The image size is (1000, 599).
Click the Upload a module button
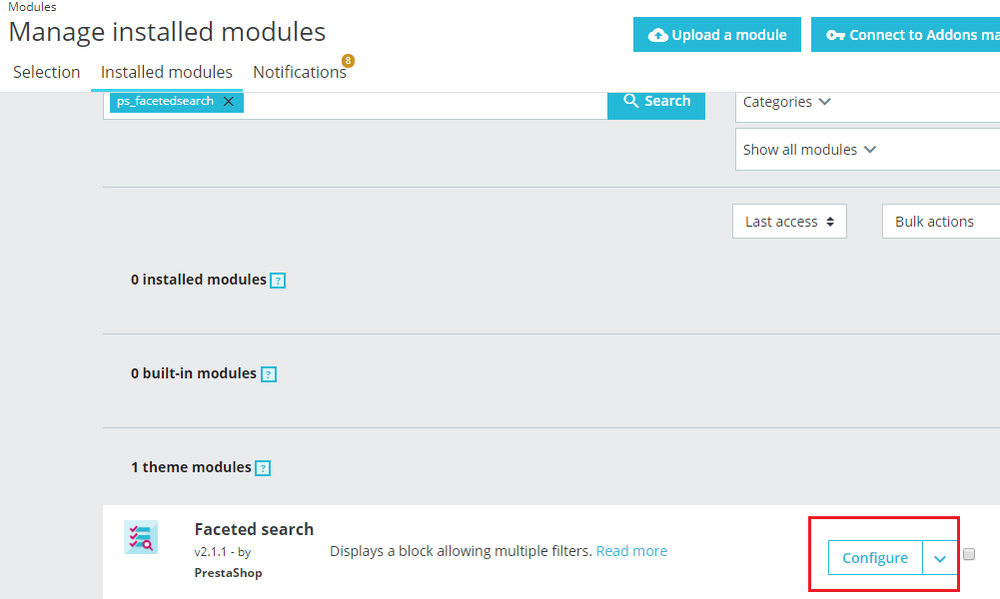(x=717, y=34)
